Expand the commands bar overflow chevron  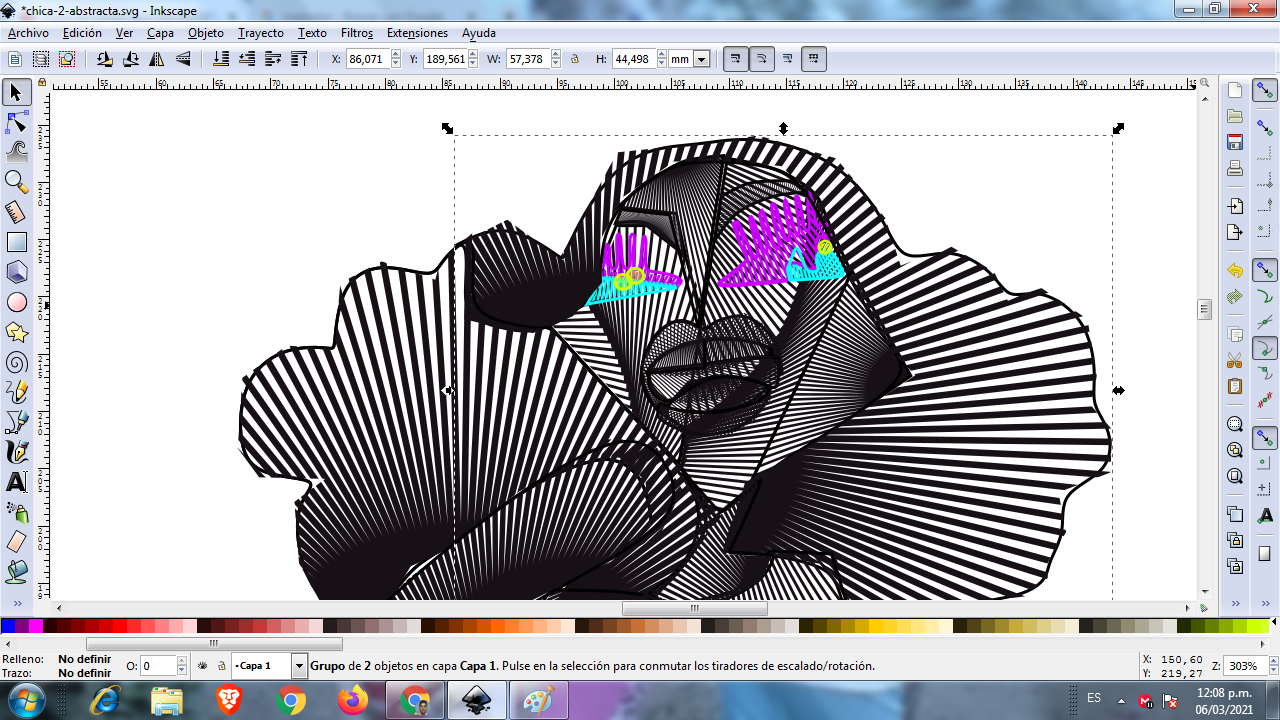[1235, 604]
